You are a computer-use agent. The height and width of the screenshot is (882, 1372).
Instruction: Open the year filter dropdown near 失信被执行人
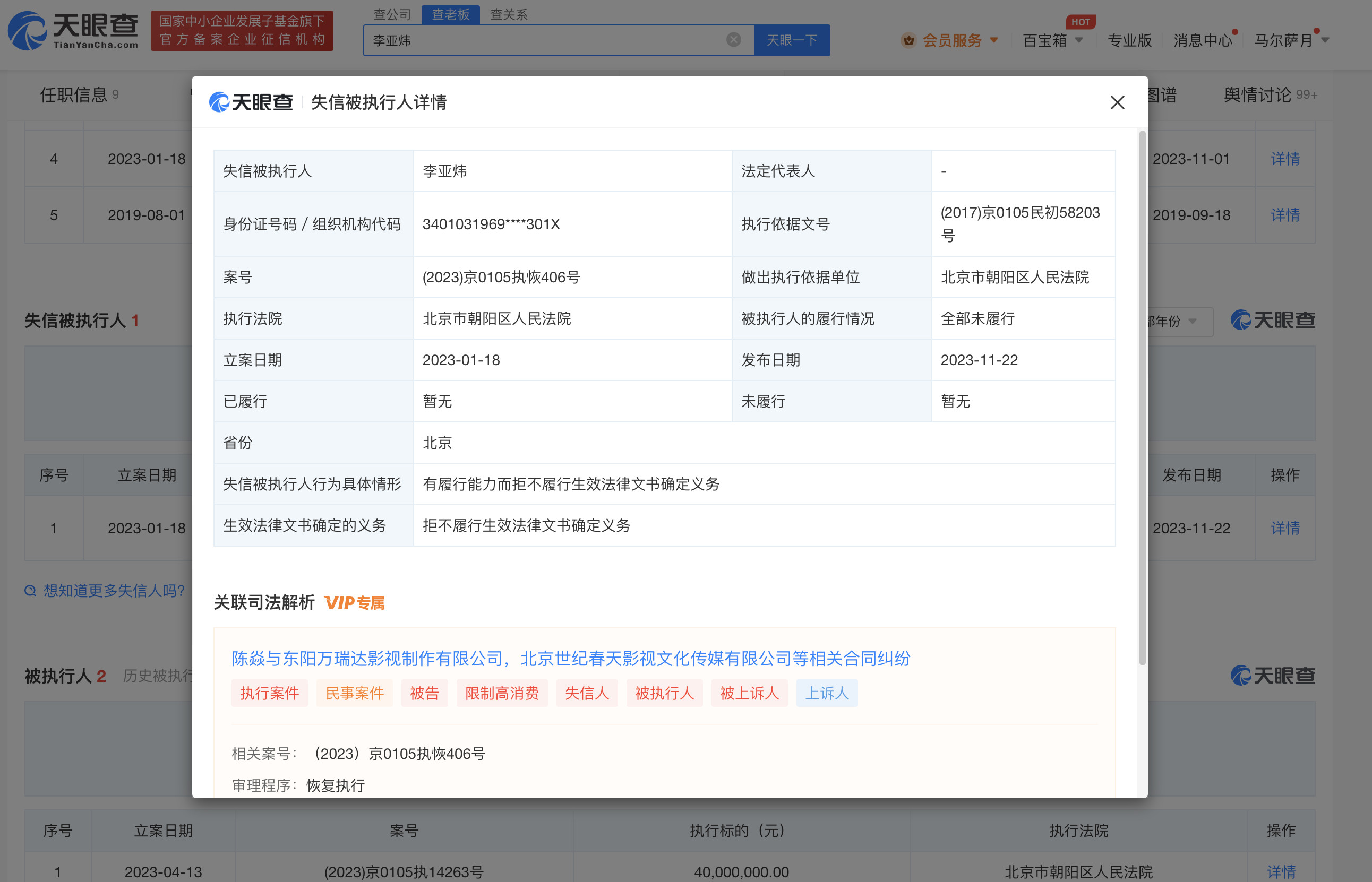(x=1169, y=322)
